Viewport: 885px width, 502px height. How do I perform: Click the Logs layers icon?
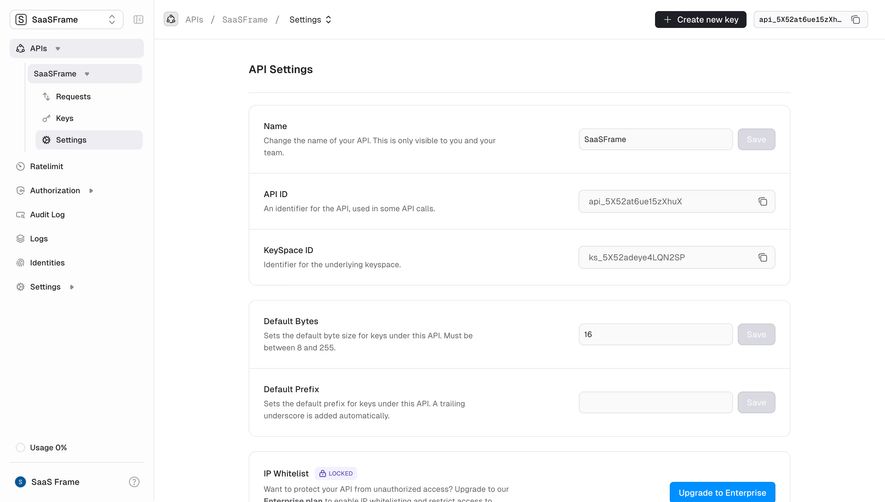coord(20,239)
